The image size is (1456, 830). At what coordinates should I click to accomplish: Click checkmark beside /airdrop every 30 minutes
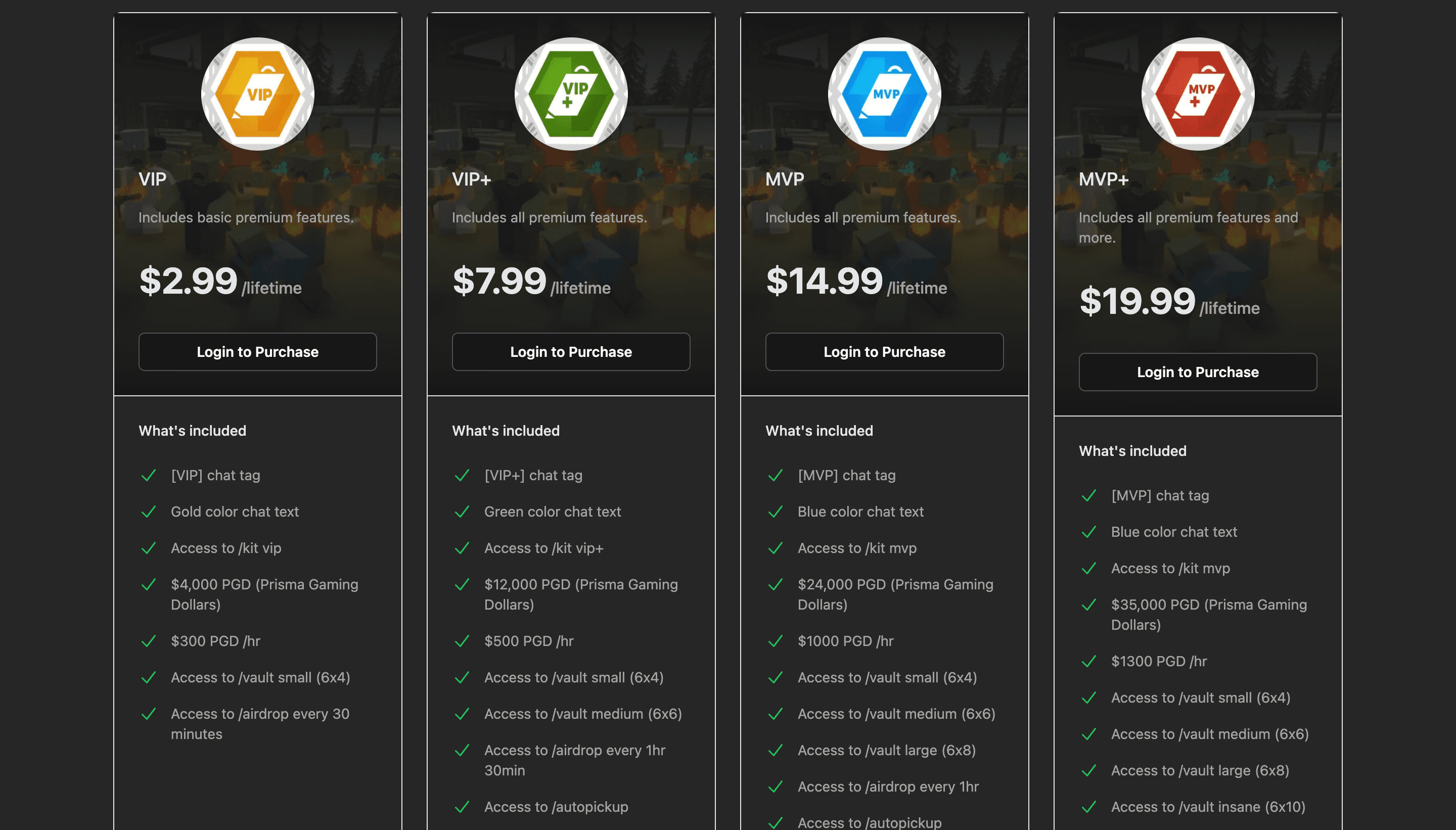(149, 714)
